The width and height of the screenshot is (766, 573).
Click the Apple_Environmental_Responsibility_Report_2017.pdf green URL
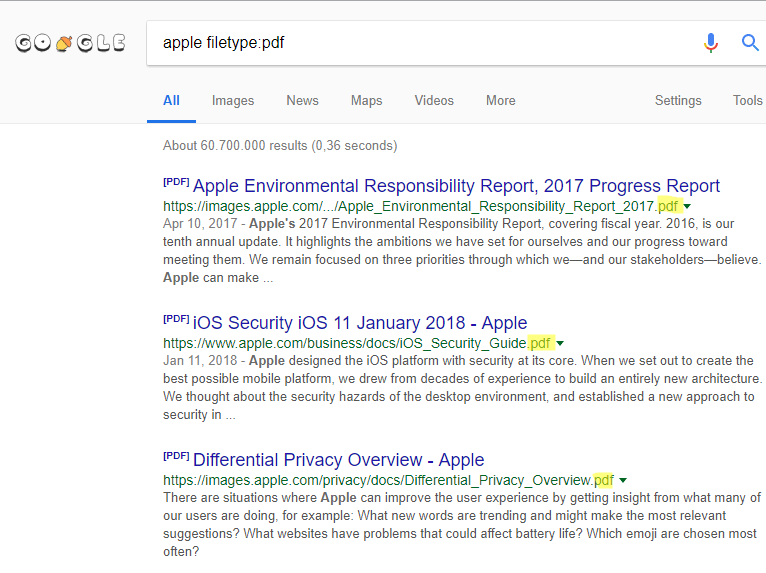click(x=421, y=206)
